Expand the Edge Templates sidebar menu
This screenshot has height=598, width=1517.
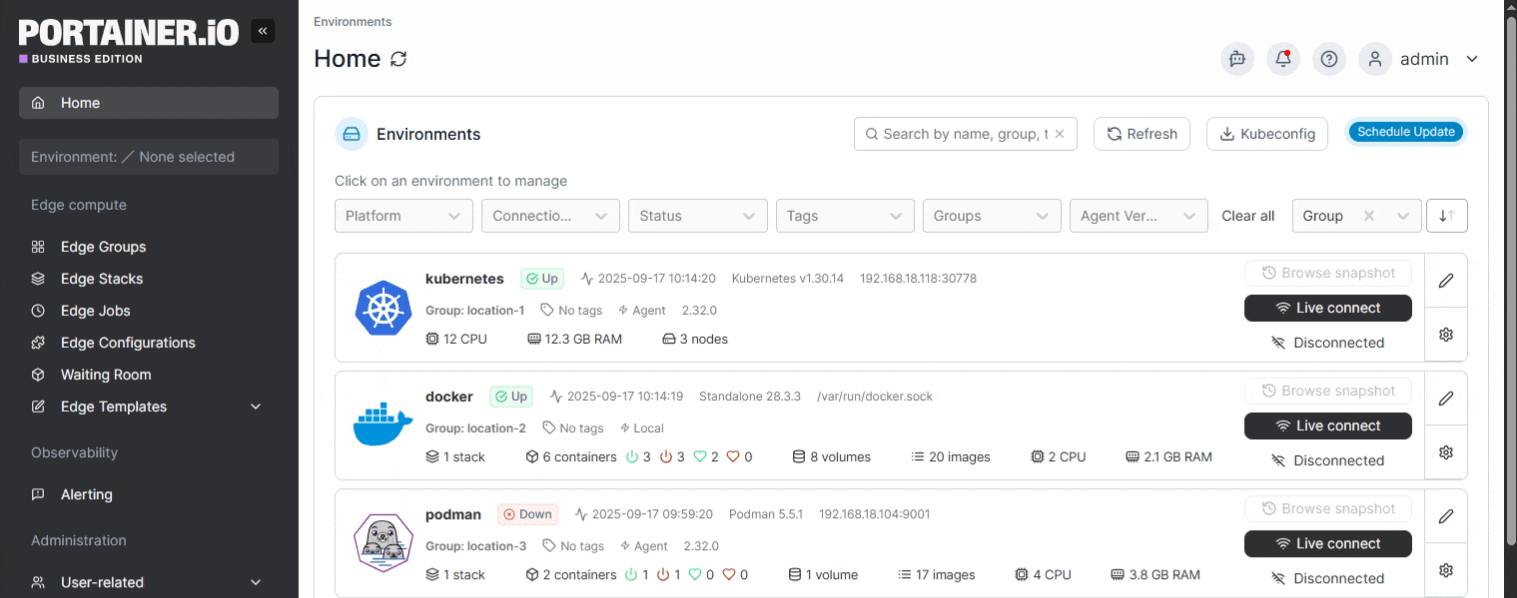click(x=255, y=407)
